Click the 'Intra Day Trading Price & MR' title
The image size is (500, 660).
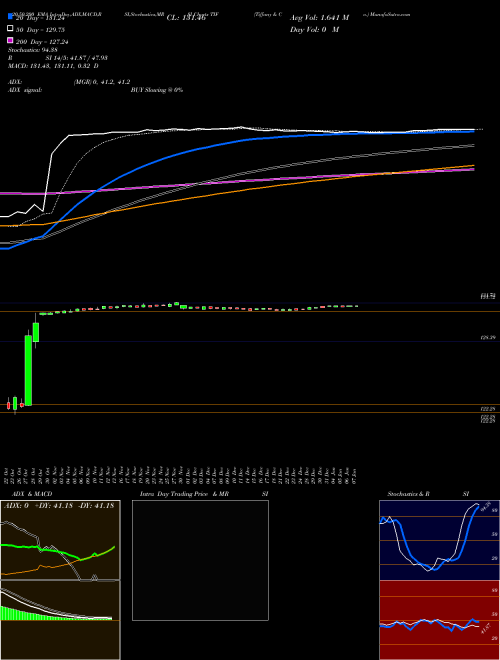184,494
